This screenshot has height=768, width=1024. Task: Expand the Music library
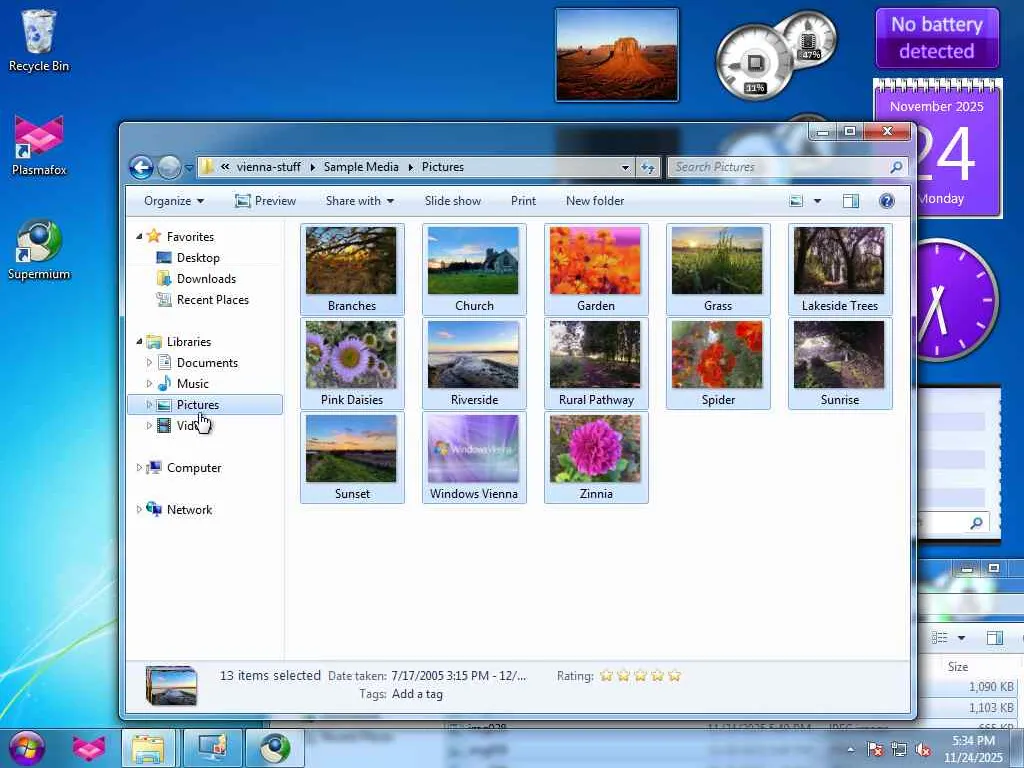click(x=149, y=383)
